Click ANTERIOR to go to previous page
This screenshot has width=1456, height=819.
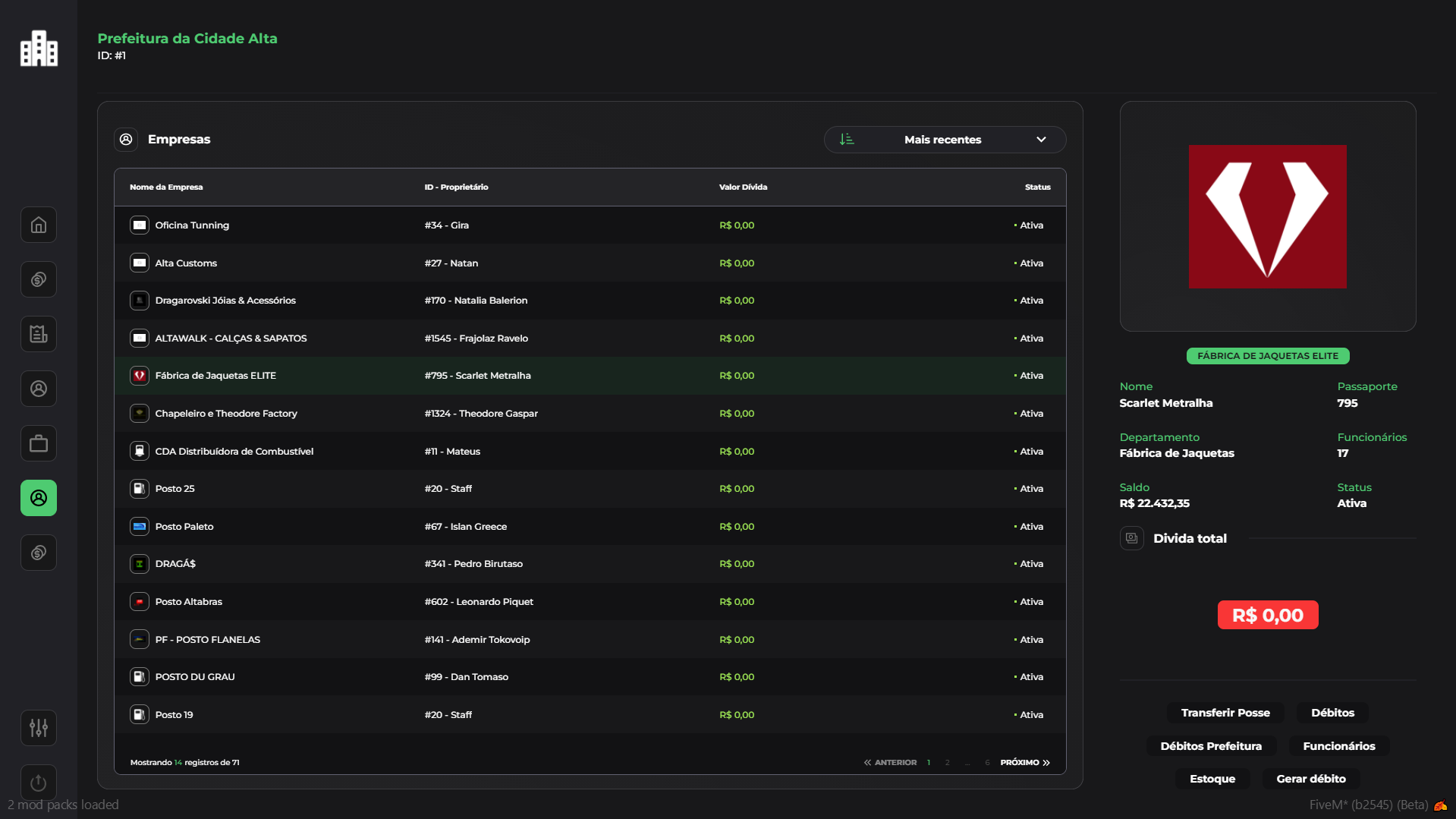[x=890, y=763]
